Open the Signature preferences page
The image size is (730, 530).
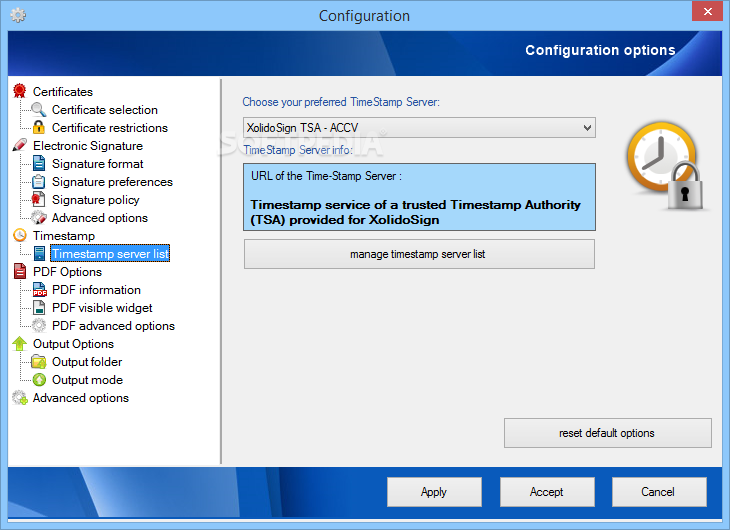[112, 182]
